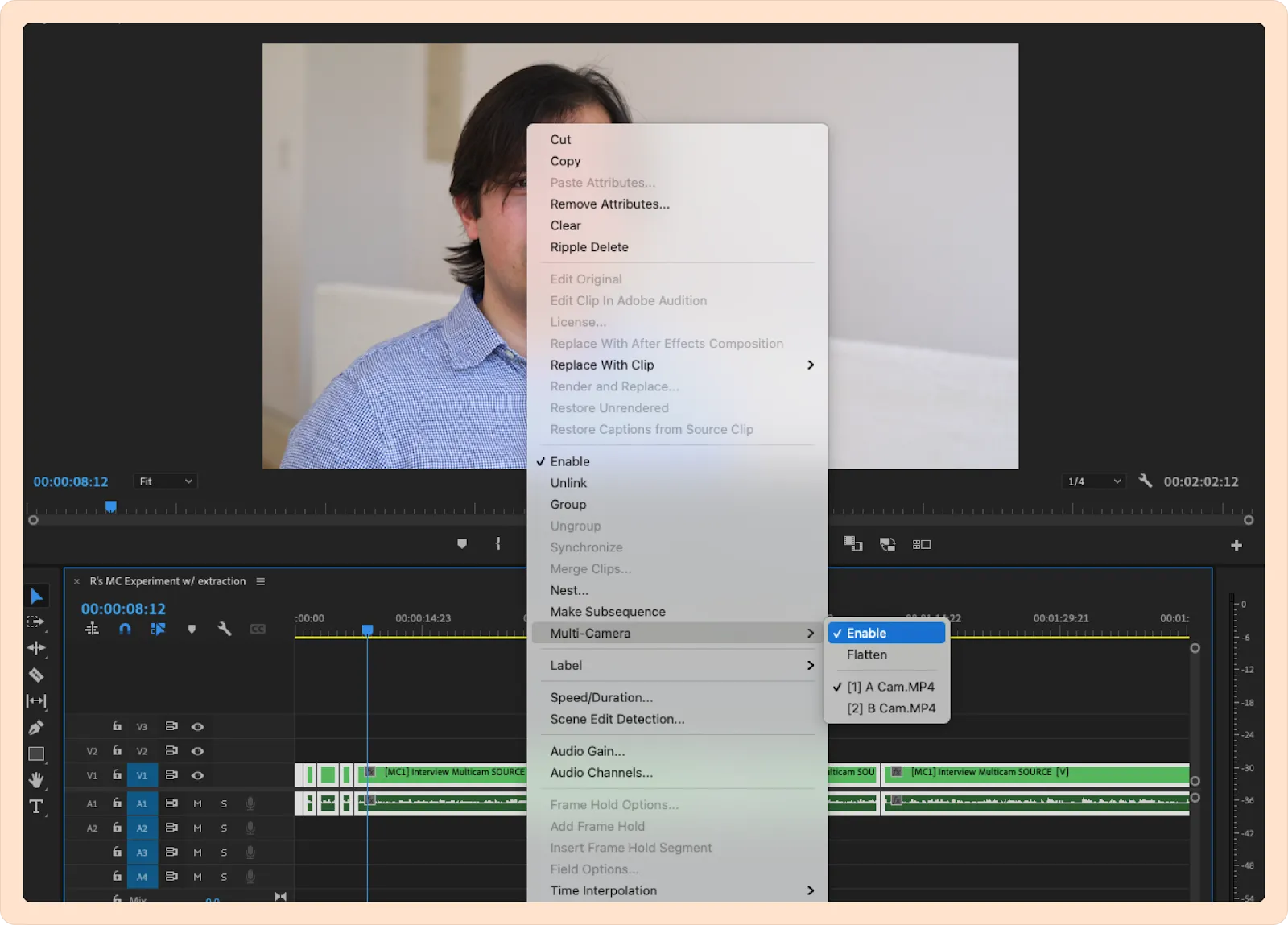This screenshot has width=1288, height=925.
Task: Select the Pen tool
Action: (36, 728)
